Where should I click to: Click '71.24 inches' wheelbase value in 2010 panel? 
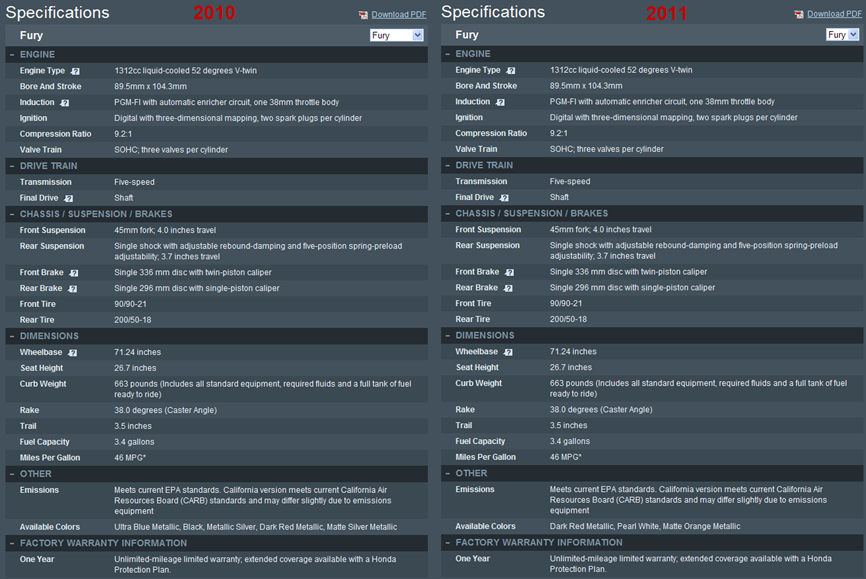click(138, 352)
